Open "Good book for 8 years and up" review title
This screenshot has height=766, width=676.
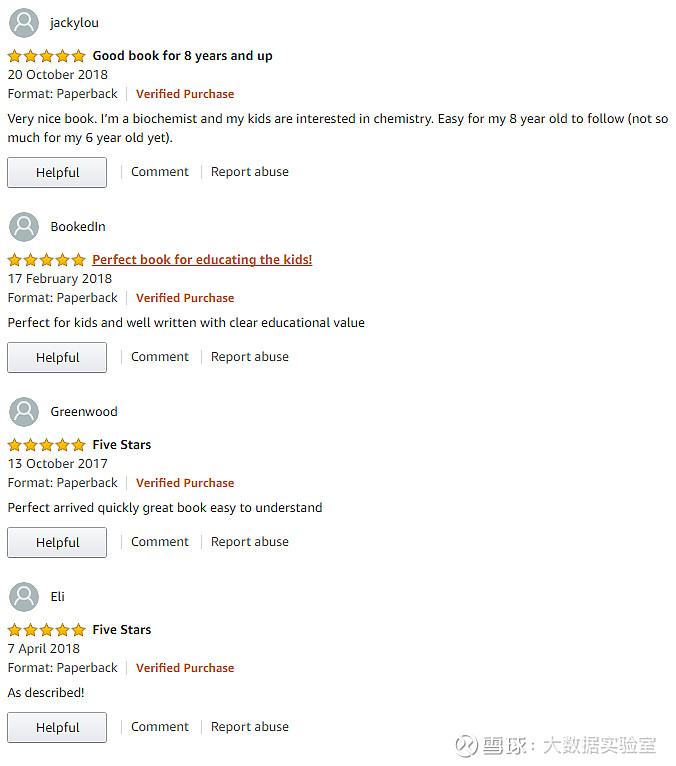click(x=182, y=56)
